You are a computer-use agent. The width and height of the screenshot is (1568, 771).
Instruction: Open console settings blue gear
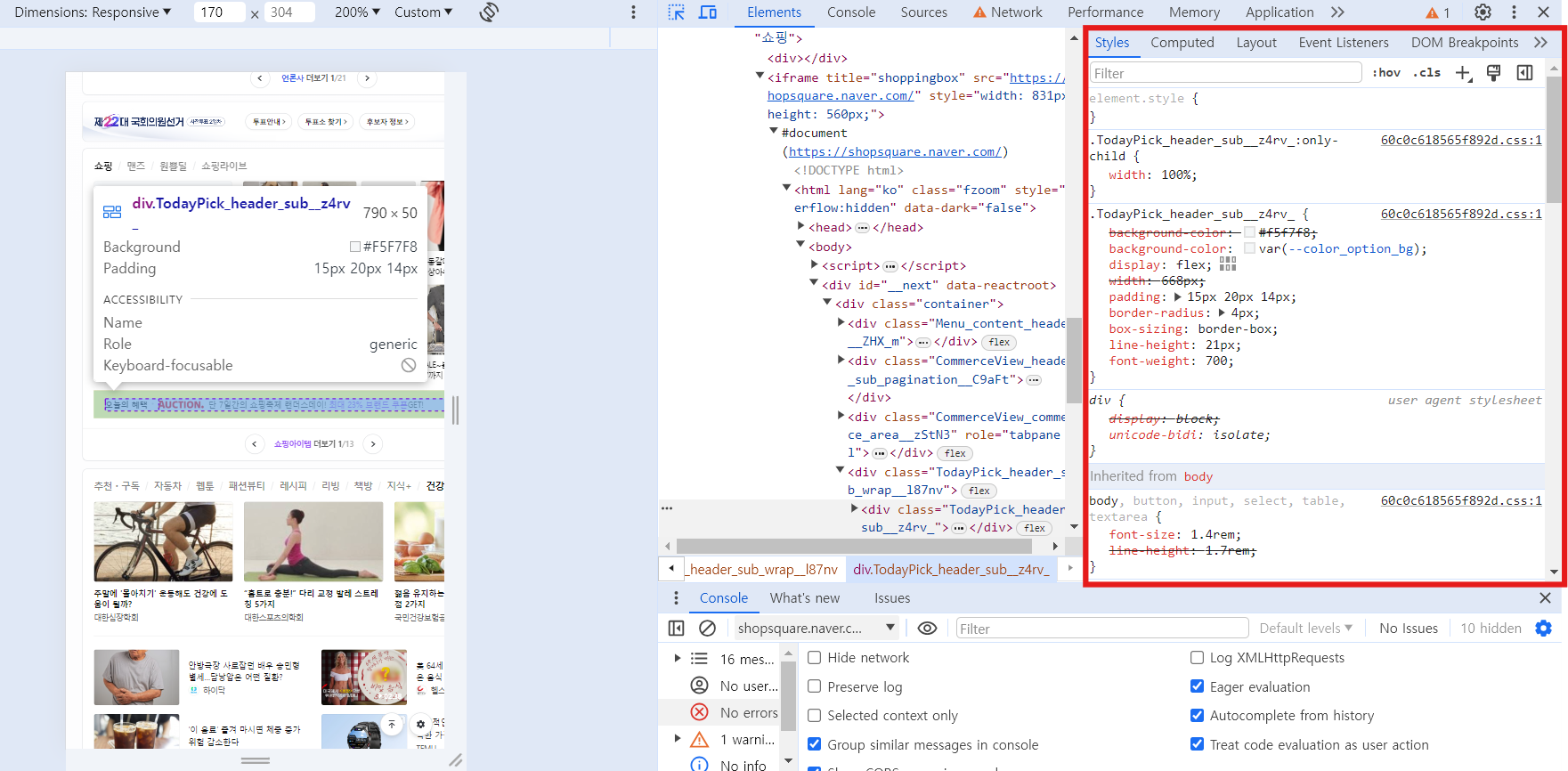1544,629
